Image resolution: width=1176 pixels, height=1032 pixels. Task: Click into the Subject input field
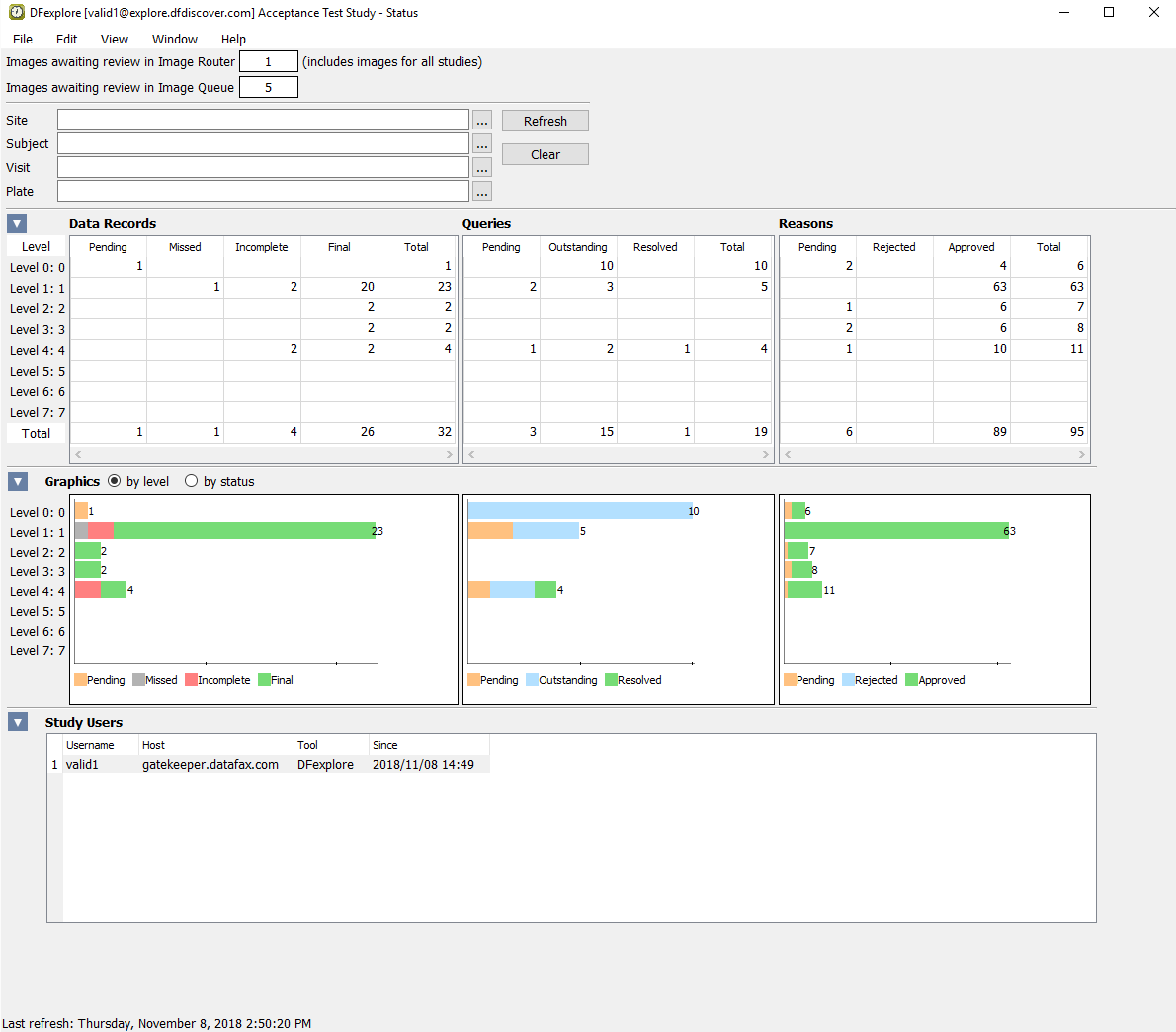point(263,144)
